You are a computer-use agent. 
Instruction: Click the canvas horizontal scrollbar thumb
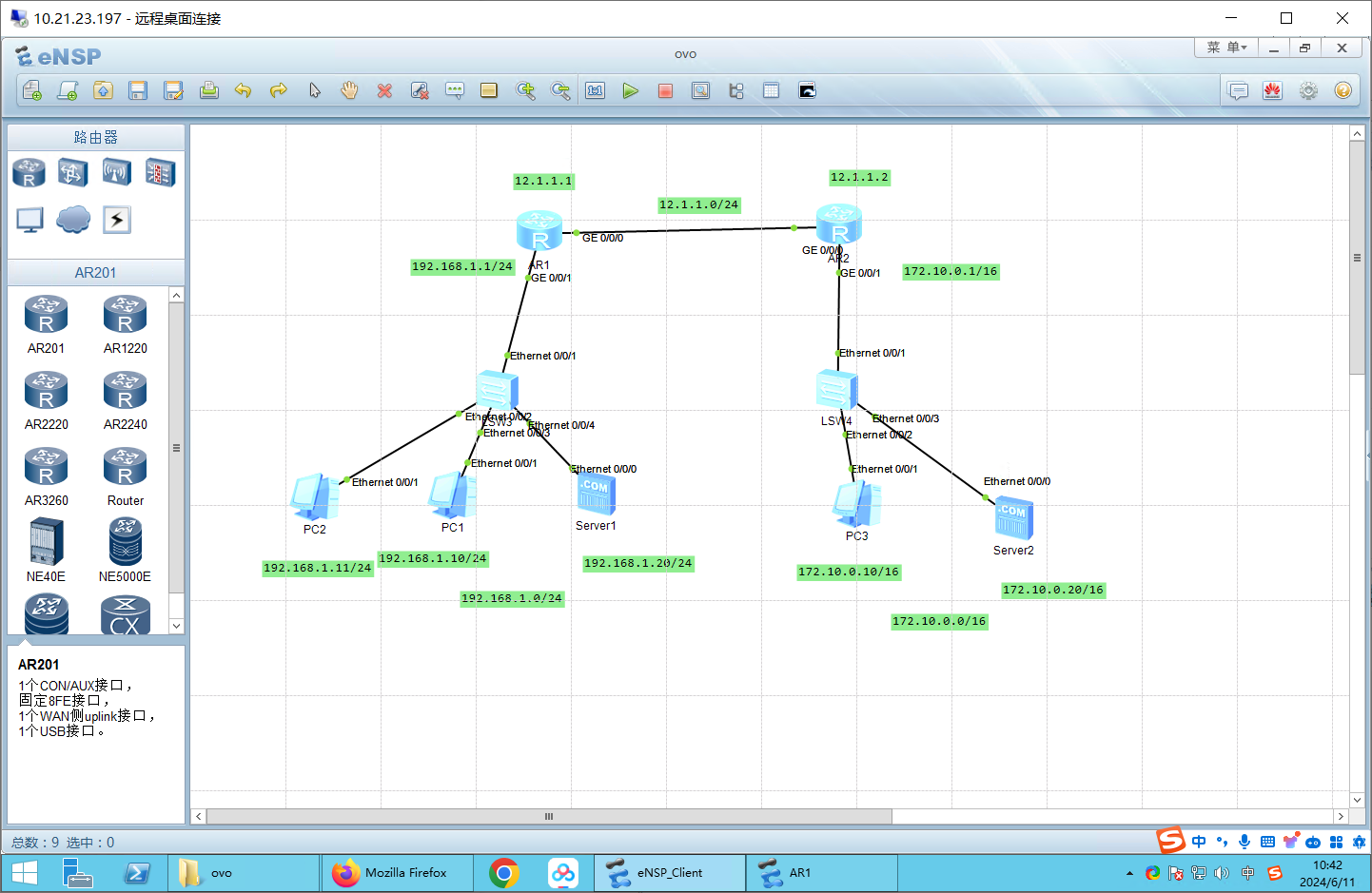[549, 816]
